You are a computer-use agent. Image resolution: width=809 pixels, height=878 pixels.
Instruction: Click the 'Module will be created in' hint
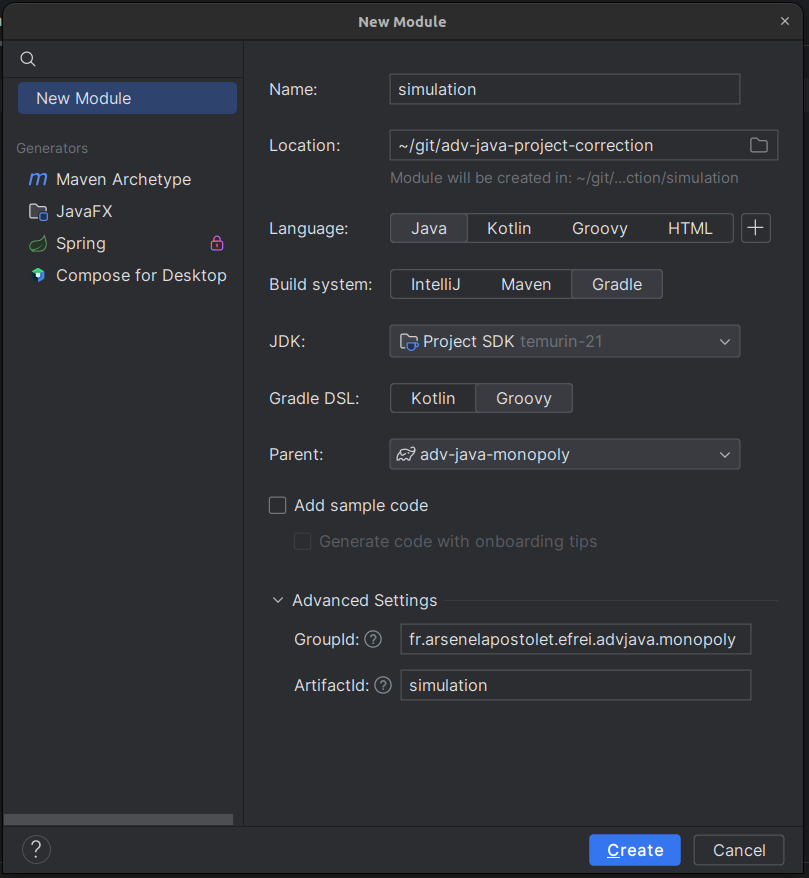(564, 178)
